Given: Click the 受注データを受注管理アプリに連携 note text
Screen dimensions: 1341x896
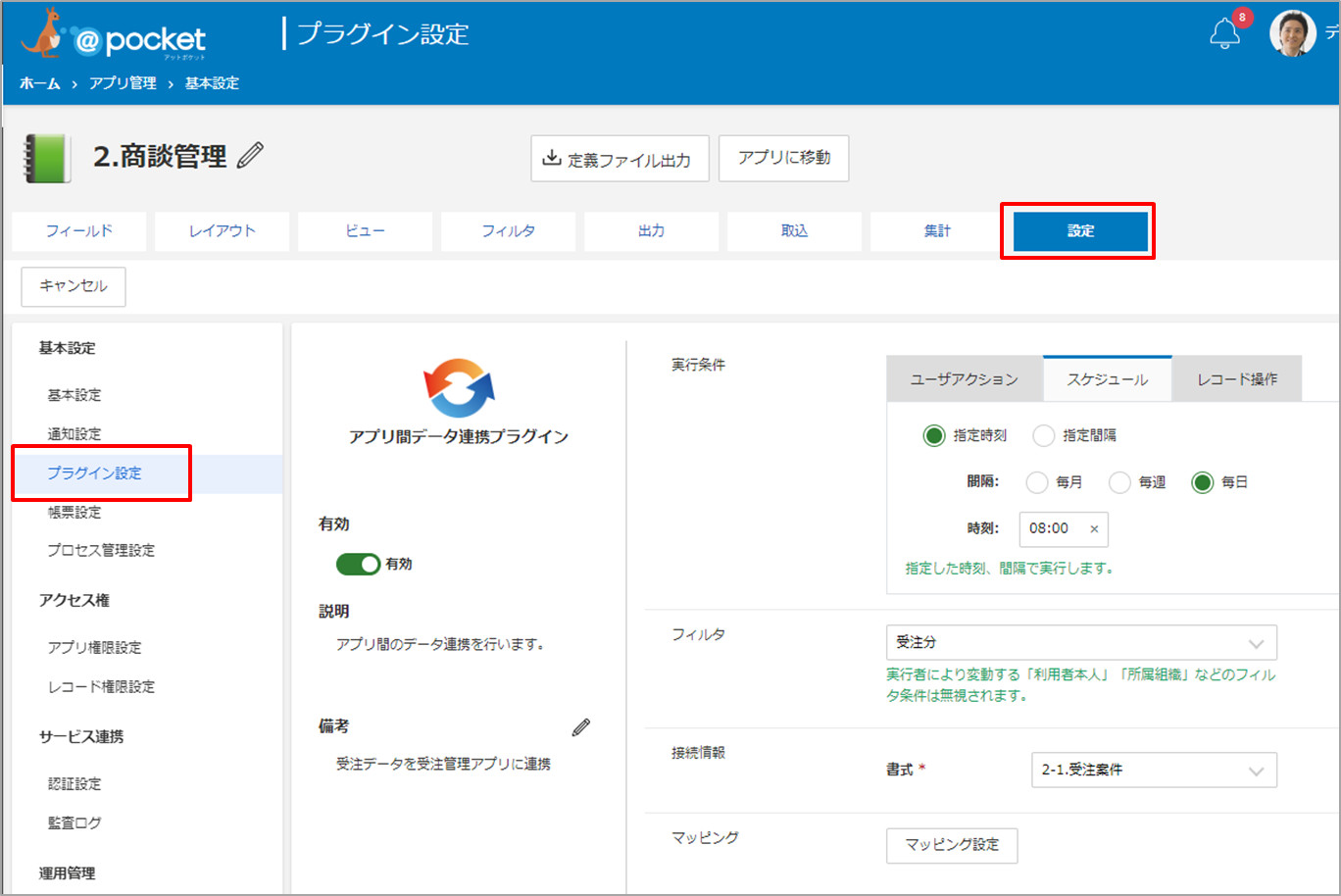Looking at the screenshot, I should 443,764.
